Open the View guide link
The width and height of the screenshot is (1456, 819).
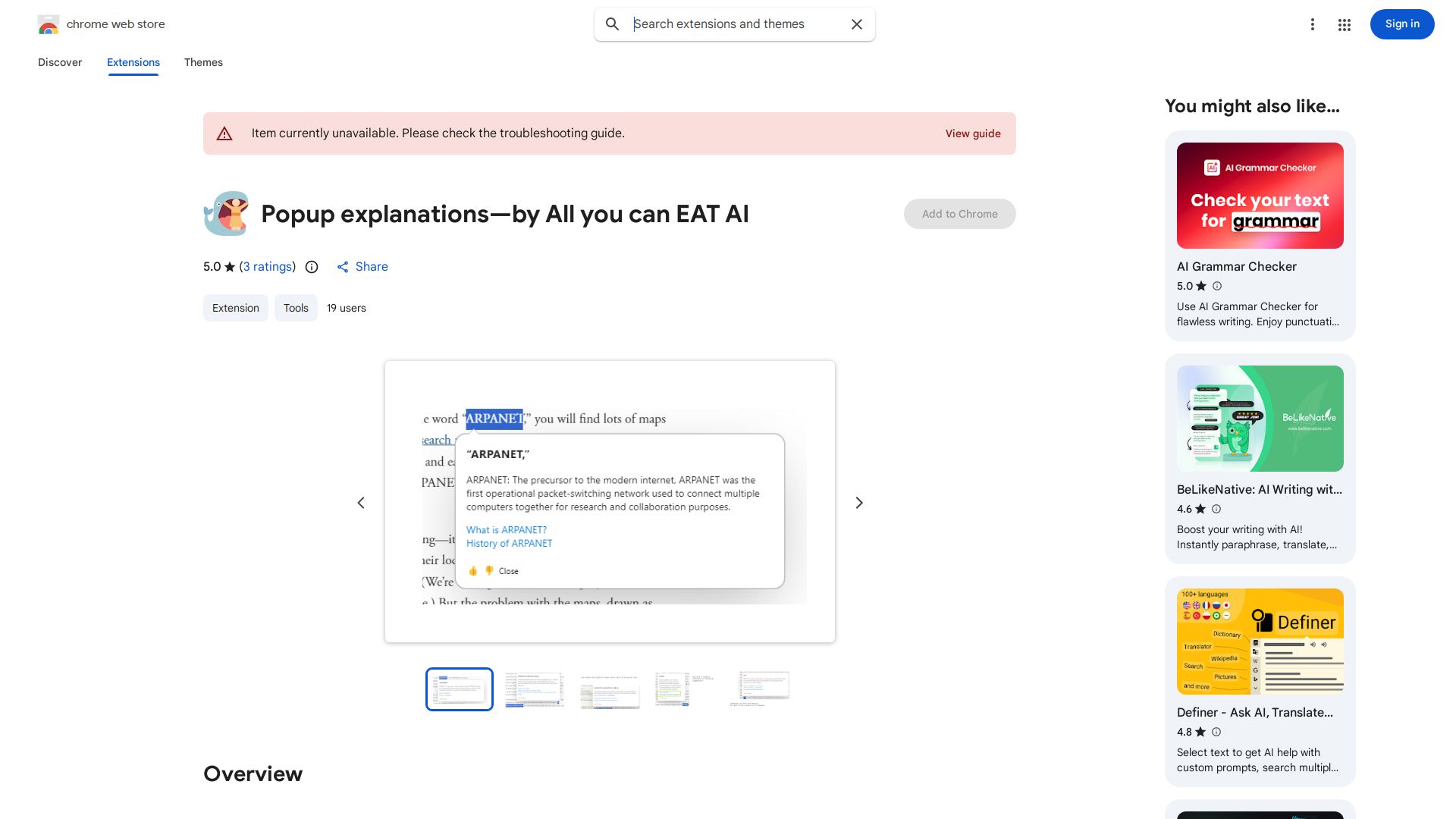tap(972, 133)
